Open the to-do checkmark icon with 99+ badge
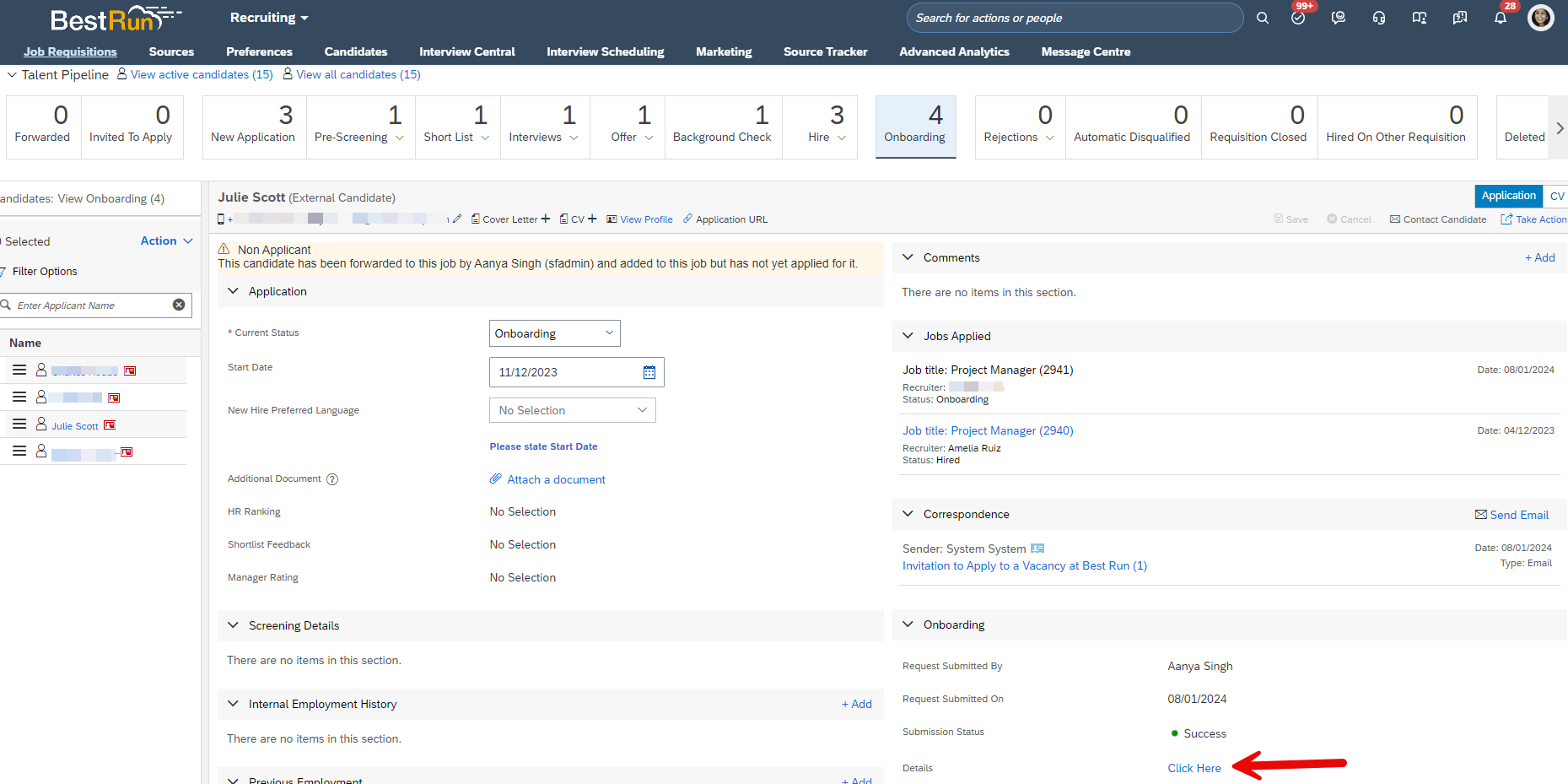Viewport: 1568px width, 784px height. pyautogui.click(x=1298, y=18)
